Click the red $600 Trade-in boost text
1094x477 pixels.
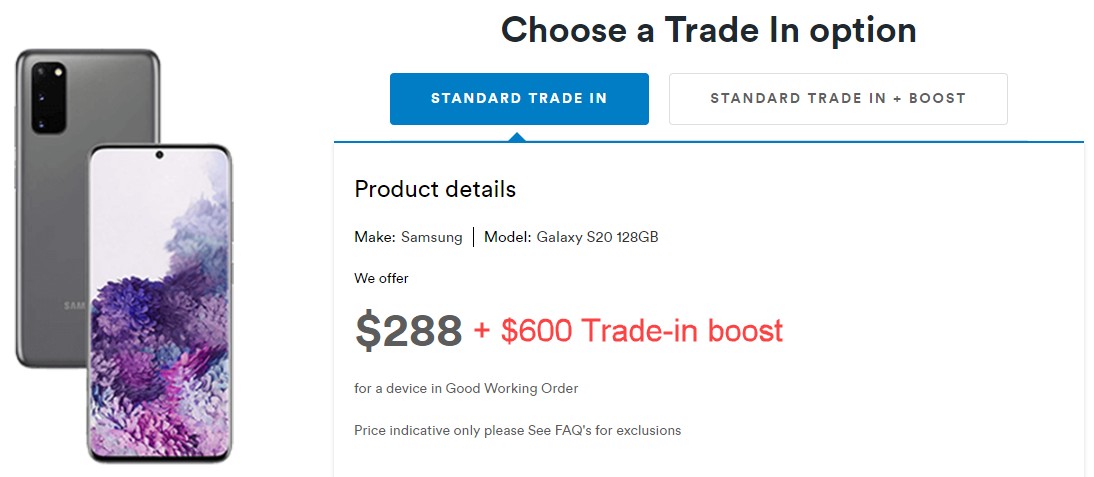click(628, 331)
